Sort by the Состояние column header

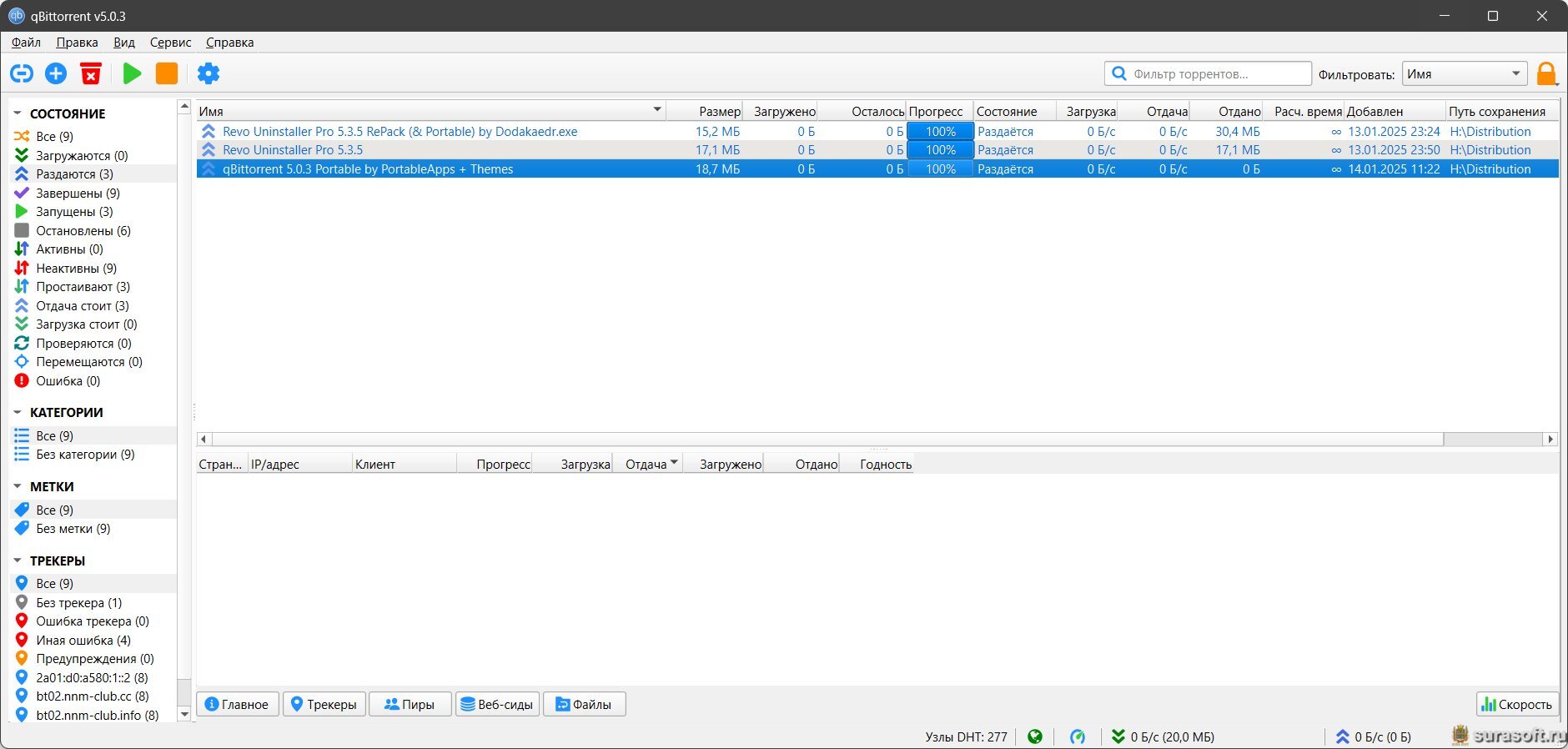coord(1014,111)
